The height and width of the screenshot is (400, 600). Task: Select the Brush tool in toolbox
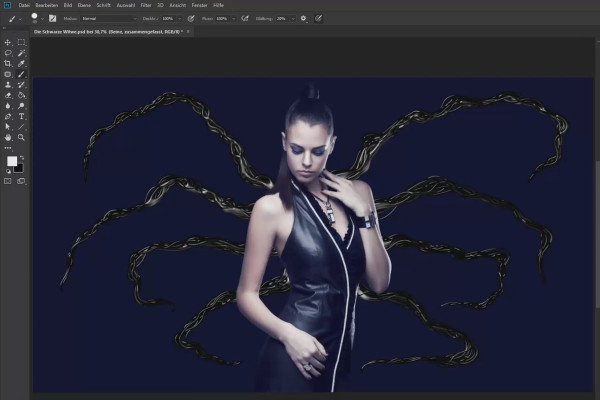coord(21,74)
